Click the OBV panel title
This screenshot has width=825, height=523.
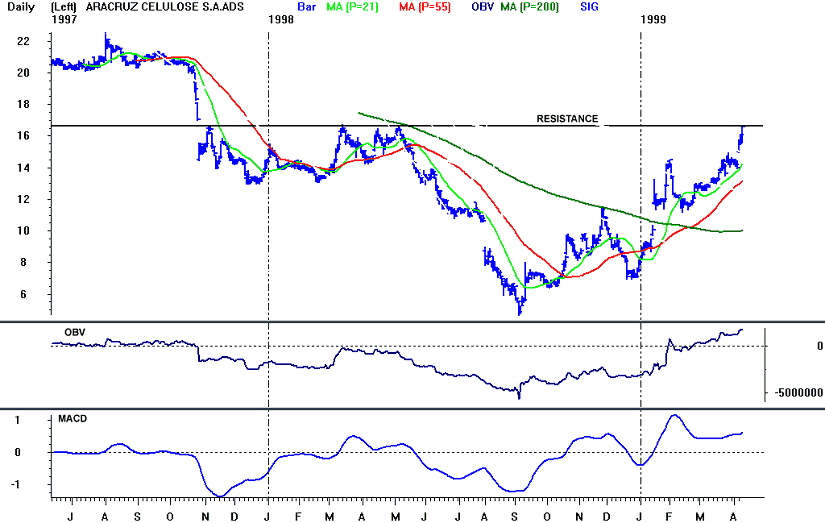[x=75, y=333]
